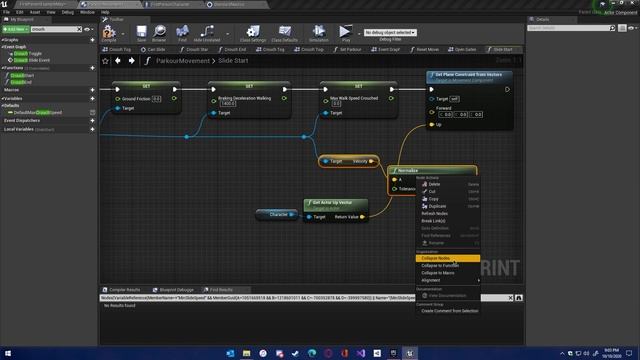
Task: Click the Compile toolbar icon
Action: (x=109, y=33)
